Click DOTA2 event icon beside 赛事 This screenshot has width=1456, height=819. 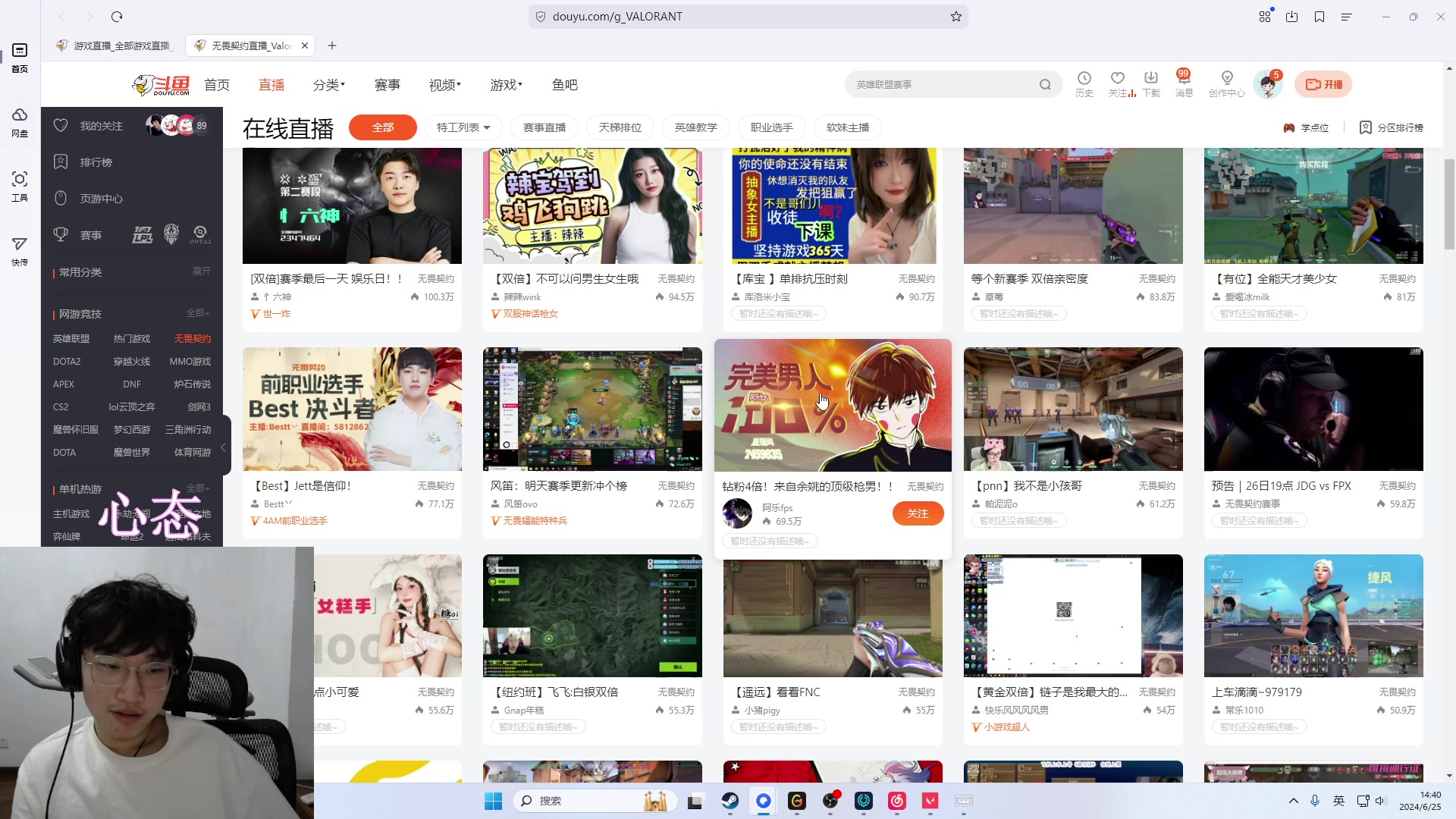coord(200,235)
